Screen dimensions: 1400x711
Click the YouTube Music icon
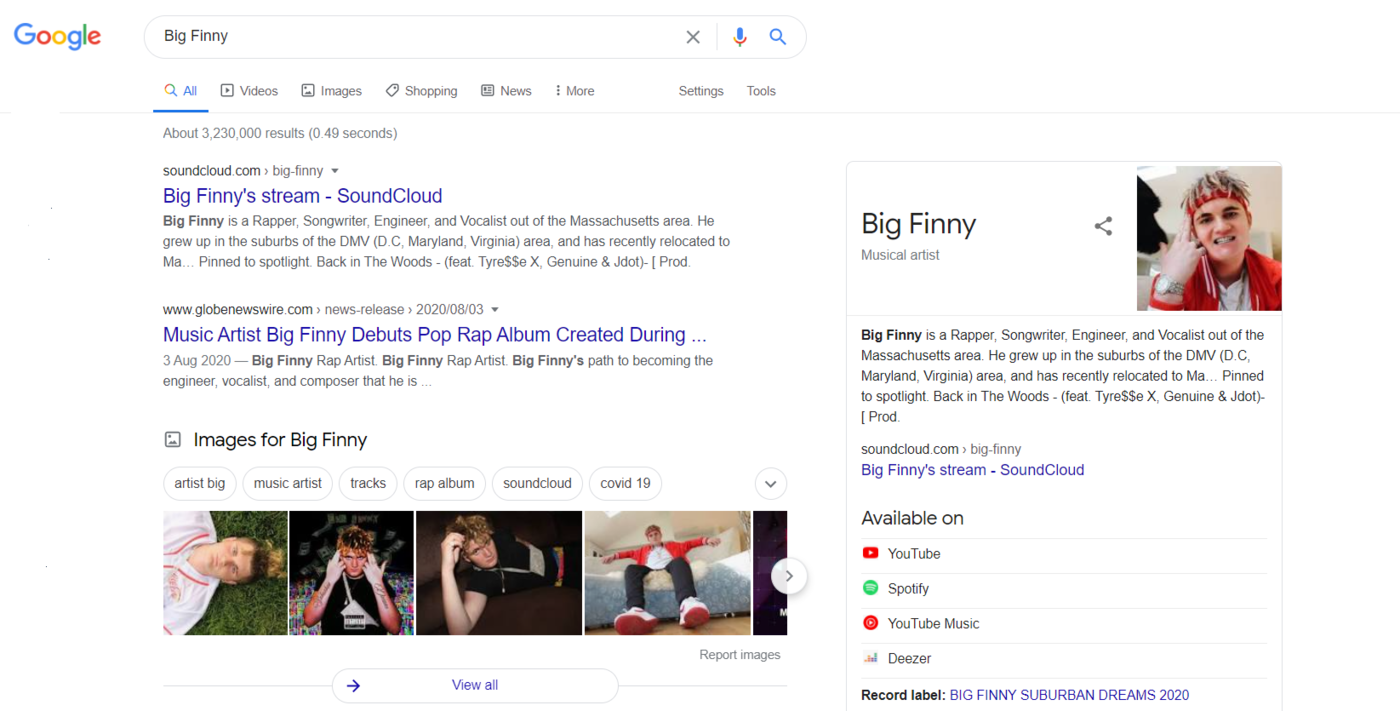click(870, 623)
